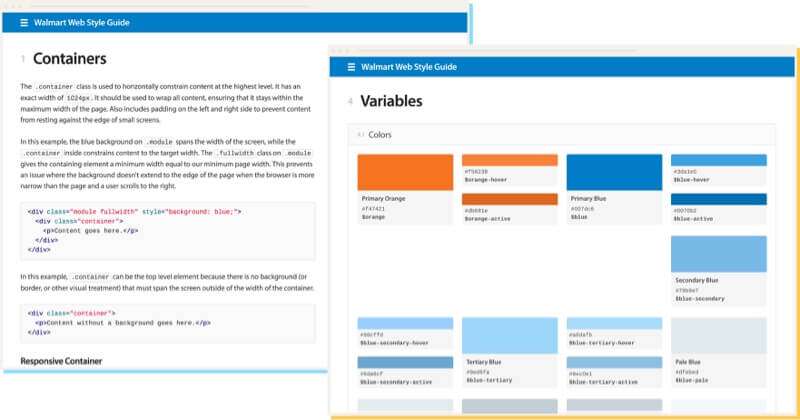Click the 'Pale Blue' label text

click(688, 362)
